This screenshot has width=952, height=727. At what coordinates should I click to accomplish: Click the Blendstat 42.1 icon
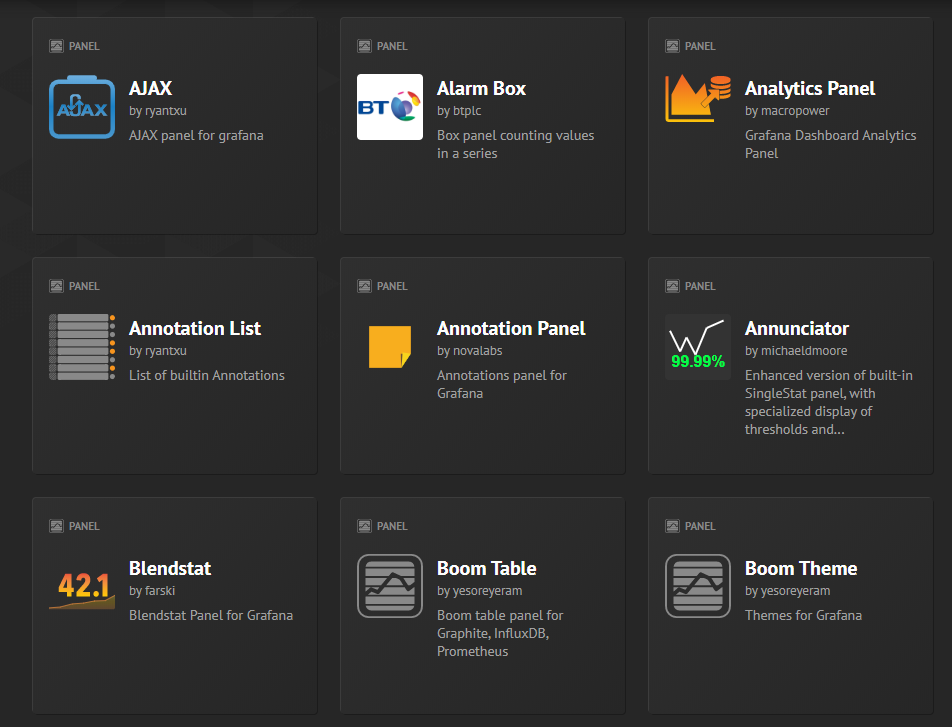pos(82,590)
